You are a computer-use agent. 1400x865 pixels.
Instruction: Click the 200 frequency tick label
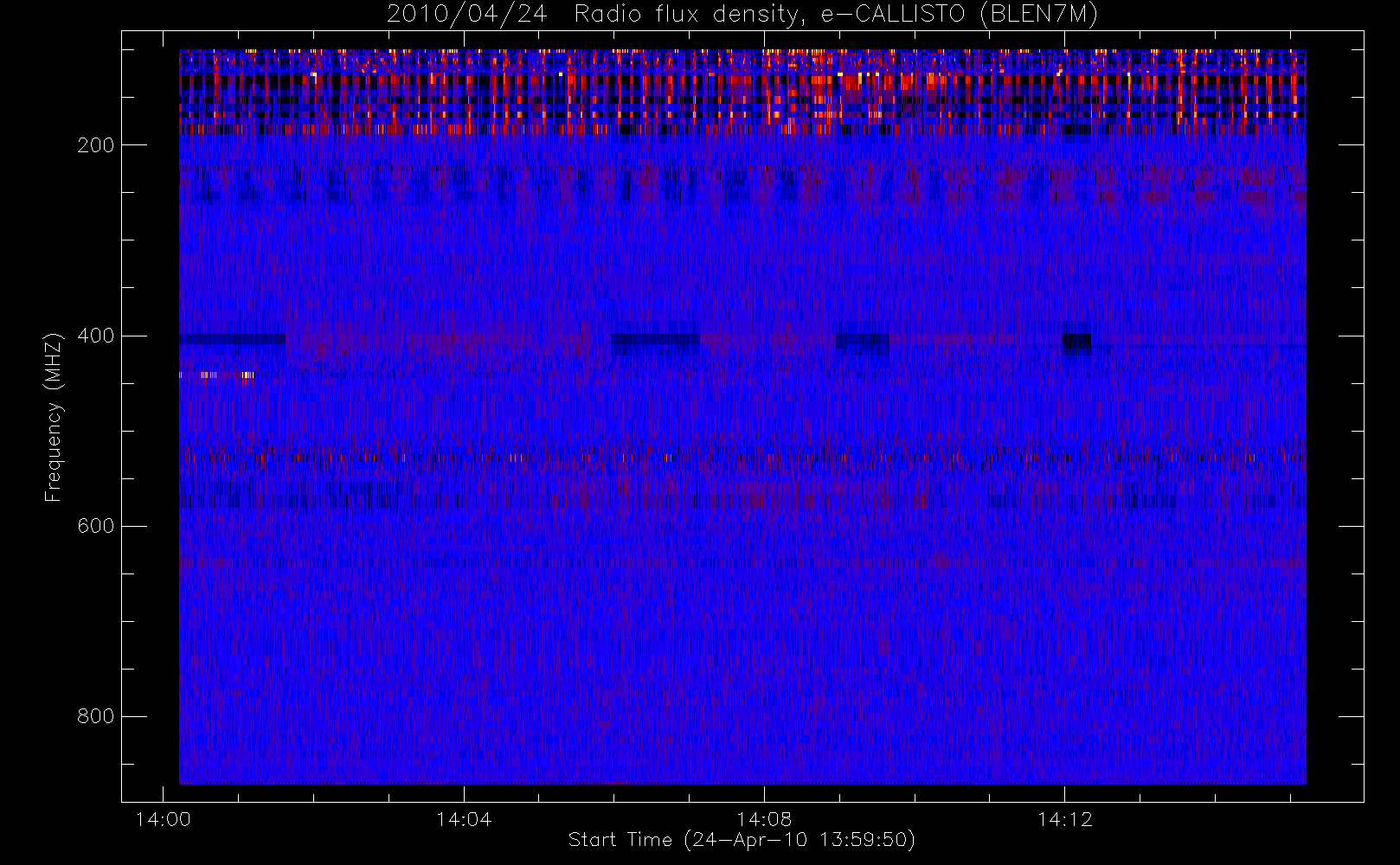coord(96,145)
